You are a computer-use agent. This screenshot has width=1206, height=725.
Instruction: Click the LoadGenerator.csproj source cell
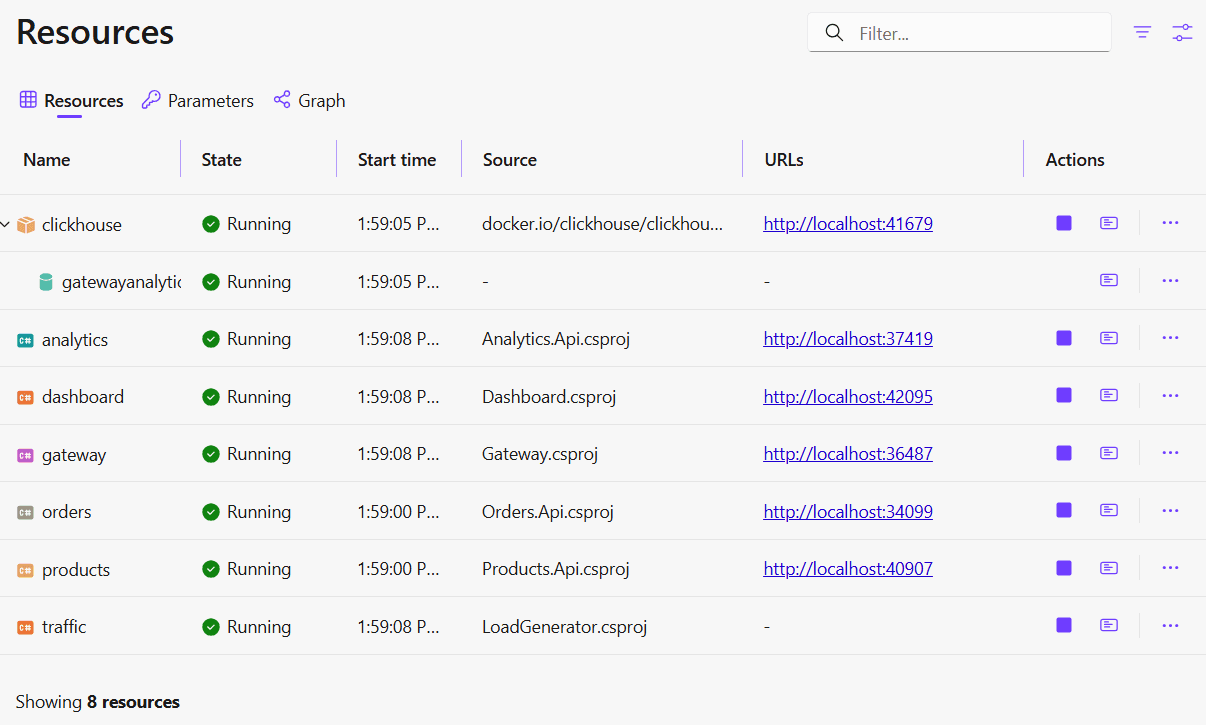(565, 627)
